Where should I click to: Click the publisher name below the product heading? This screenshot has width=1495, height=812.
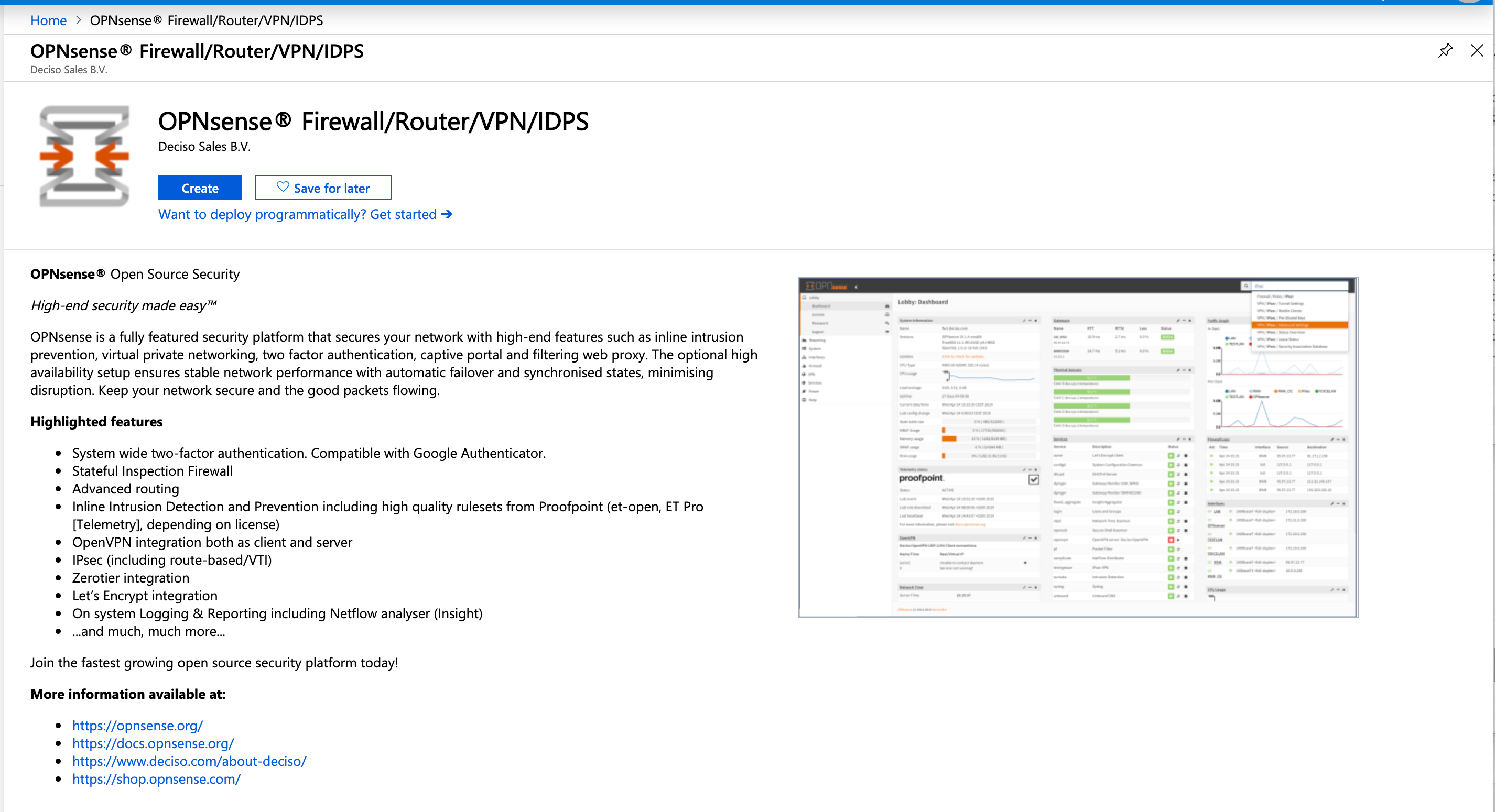204,147
